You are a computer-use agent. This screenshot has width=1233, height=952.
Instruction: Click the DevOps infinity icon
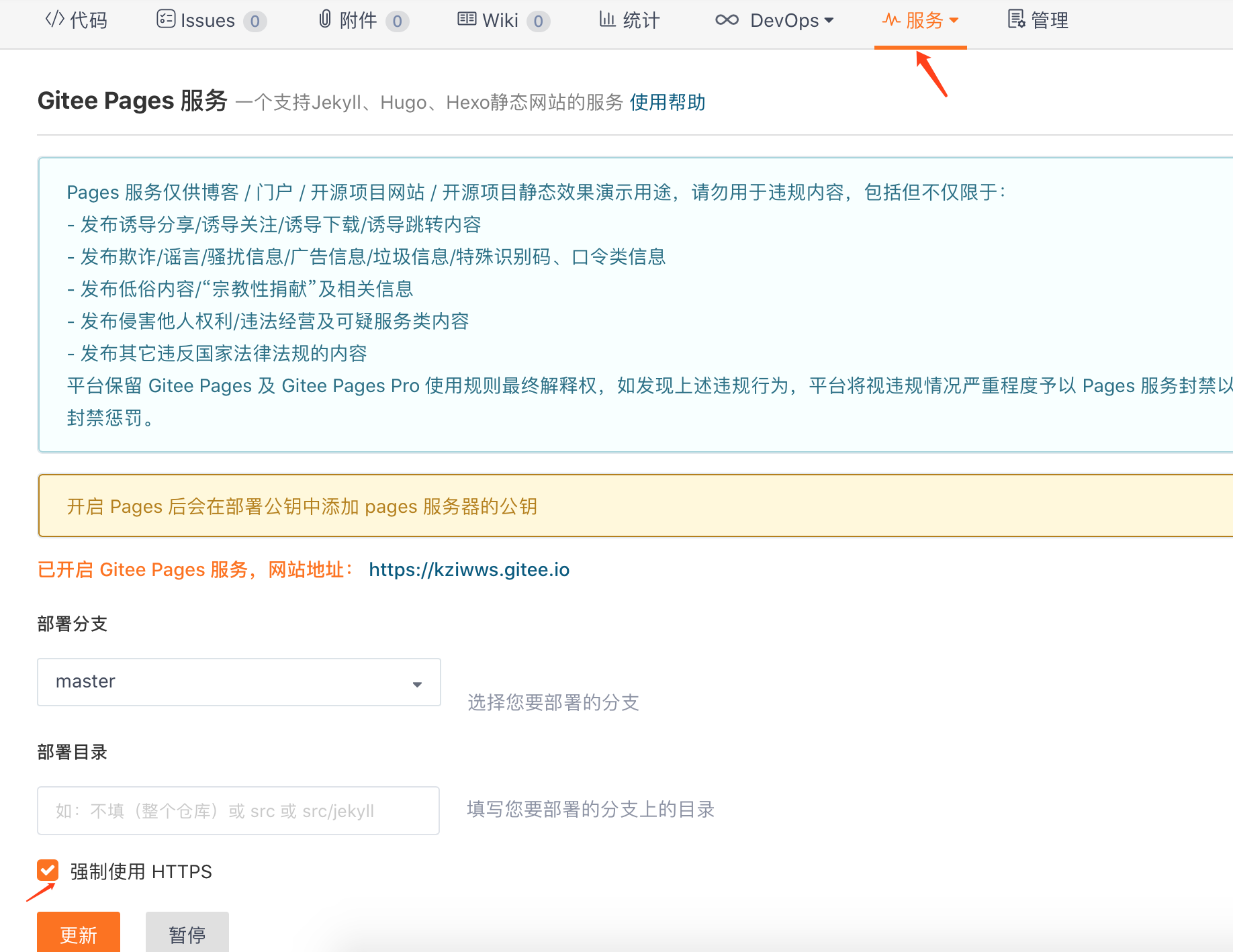pyautogui.click(x=727, y=20)
